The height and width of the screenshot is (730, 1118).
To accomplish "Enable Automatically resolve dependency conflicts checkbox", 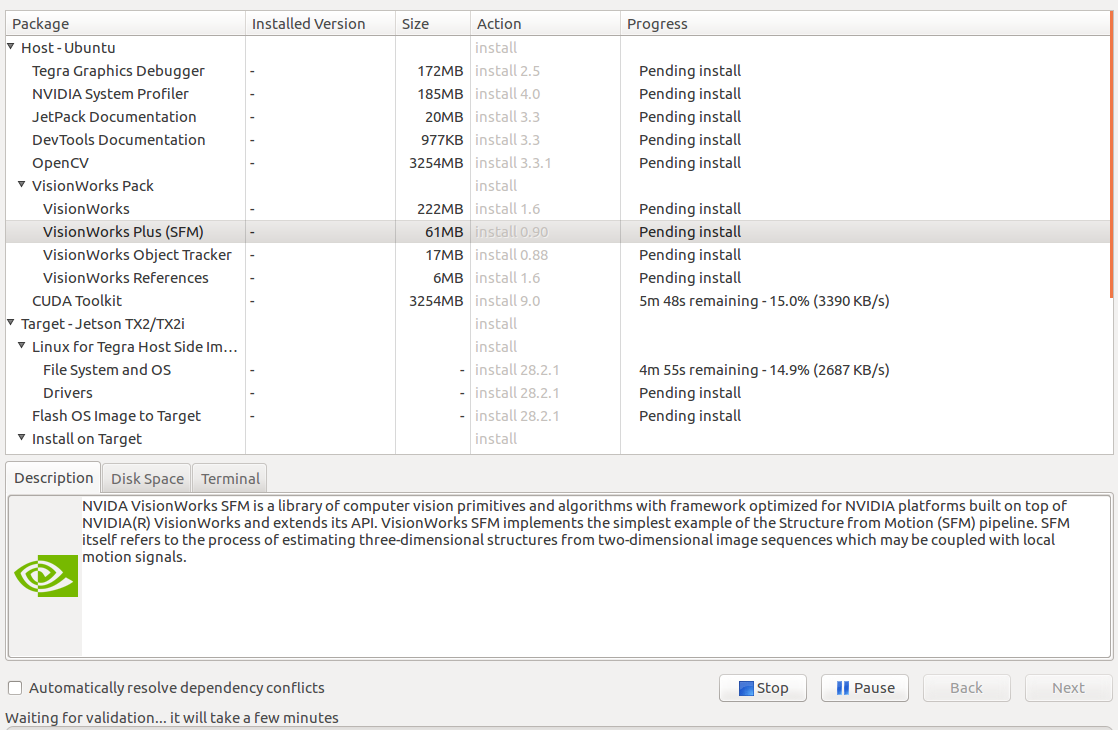I will 15,688.
